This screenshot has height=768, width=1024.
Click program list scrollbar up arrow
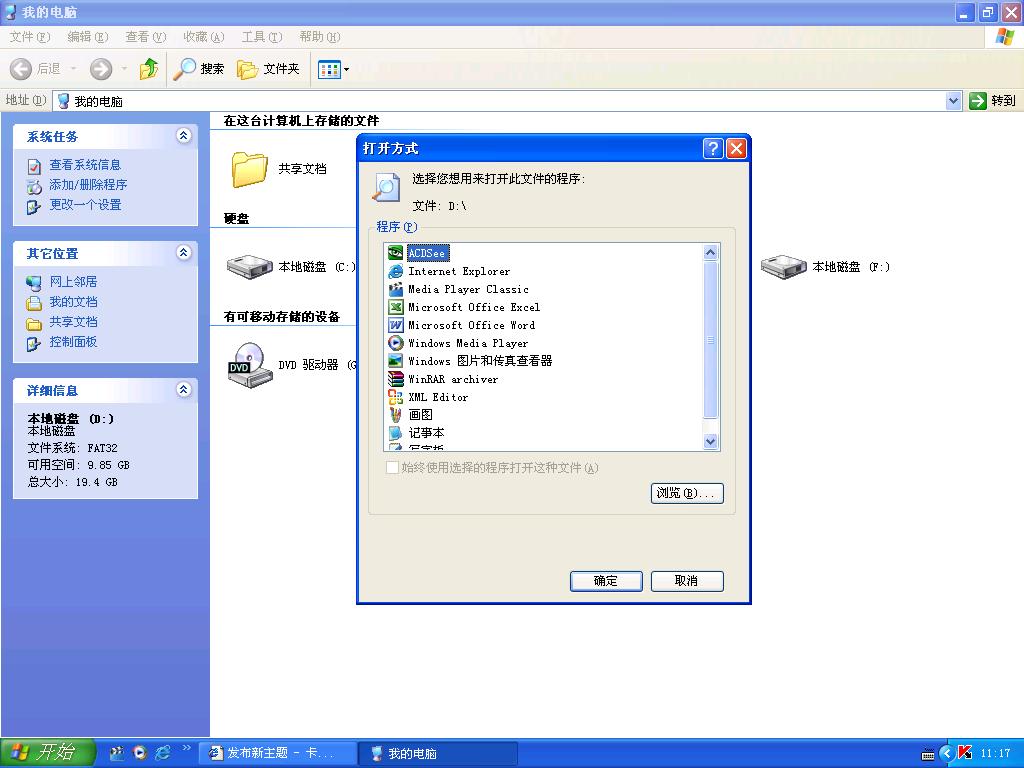pos(711,253)
